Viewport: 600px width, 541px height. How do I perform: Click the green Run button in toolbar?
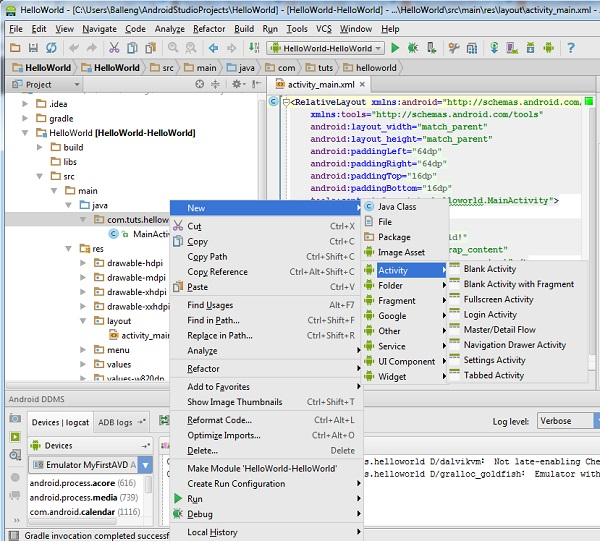point(396,47)
